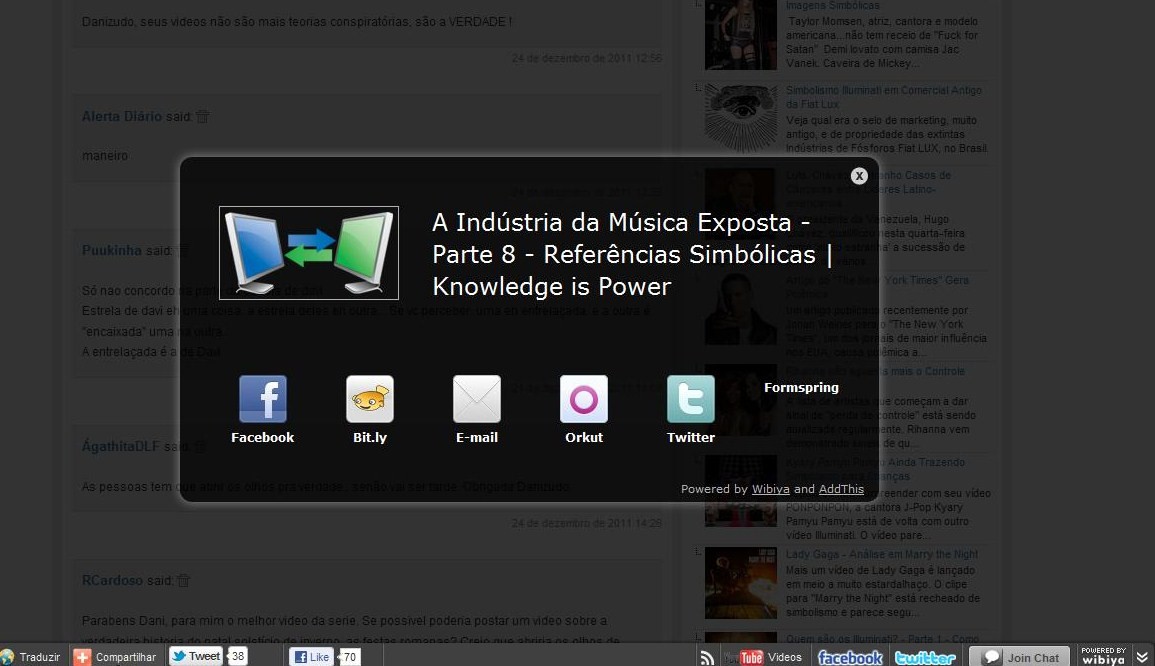Screen dimensions: 1155x666
Task: Open YouTube Videos in toolbar
Action: (x=763, y=657)
